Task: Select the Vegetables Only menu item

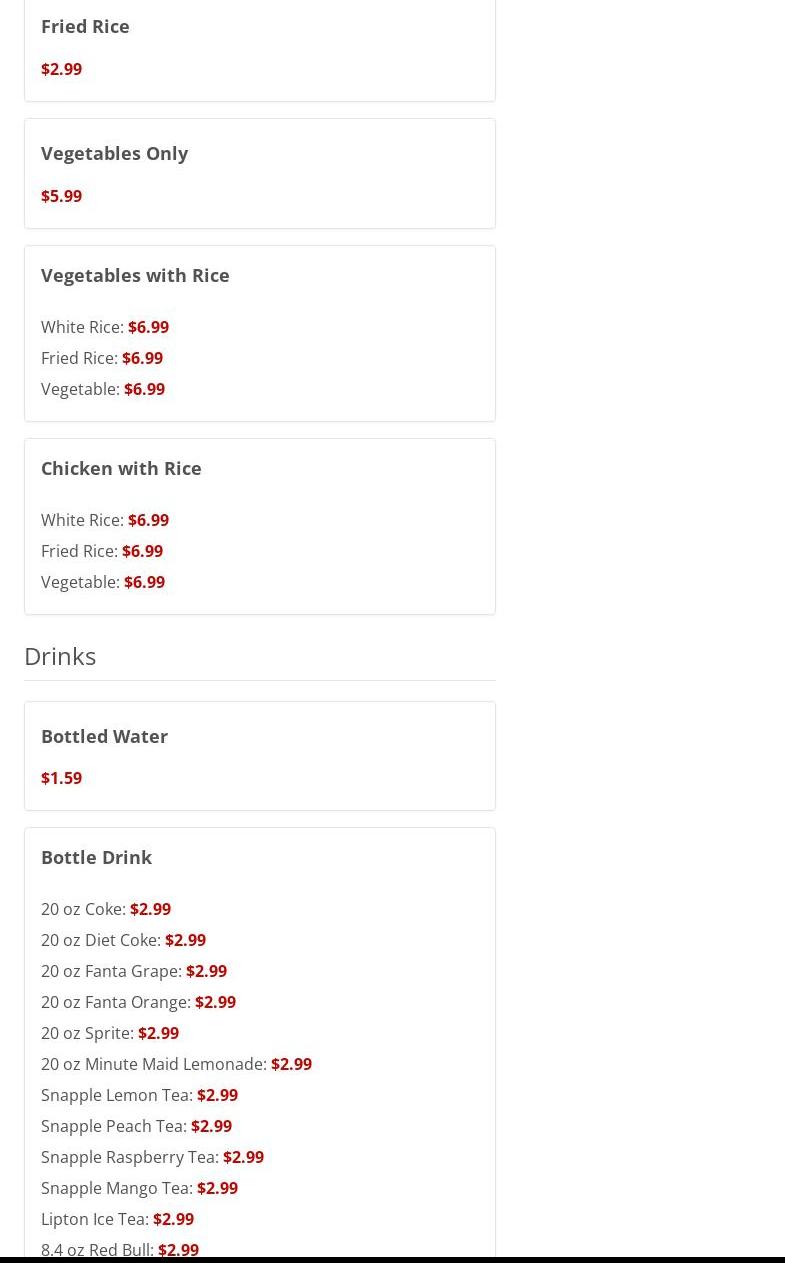Action: (114, 153)
